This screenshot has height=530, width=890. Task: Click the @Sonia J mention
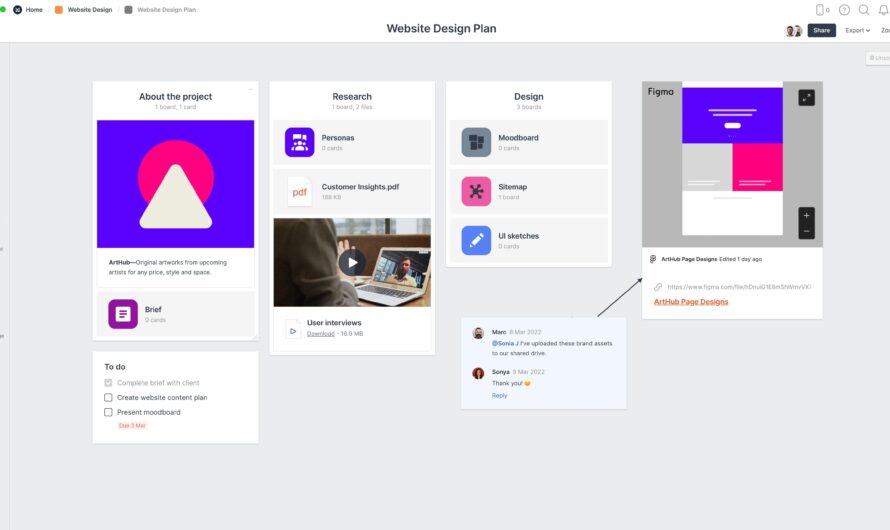point(505,343)
